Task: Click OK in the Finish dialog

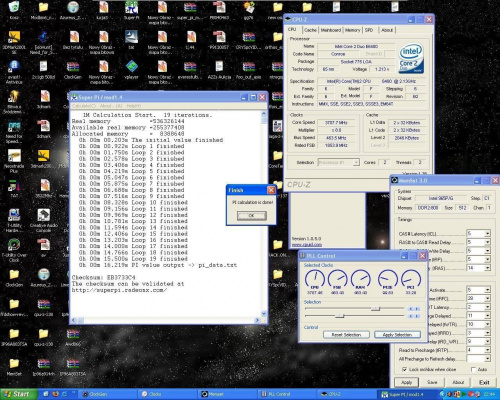Action: pyautogui.click(x=252, y=216)
